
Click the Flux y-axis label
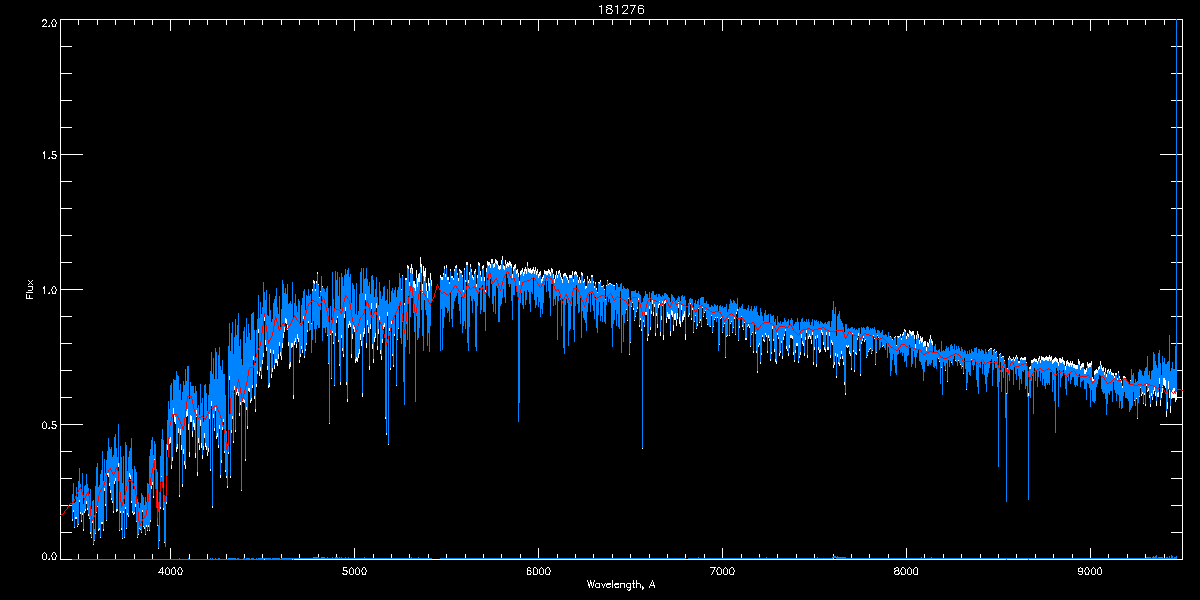30,289
